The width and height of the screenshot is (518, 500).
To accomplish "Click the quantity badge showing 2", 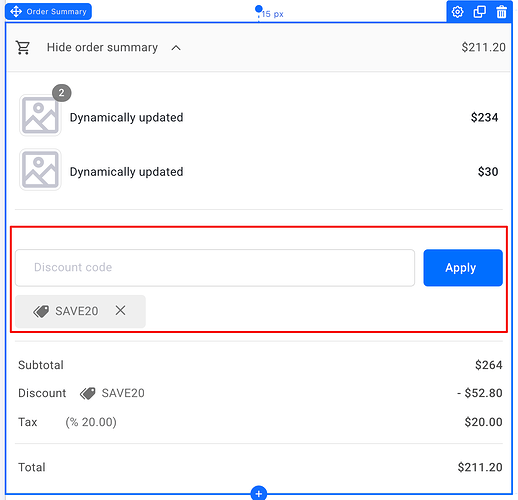I will (x=62, y=93).
